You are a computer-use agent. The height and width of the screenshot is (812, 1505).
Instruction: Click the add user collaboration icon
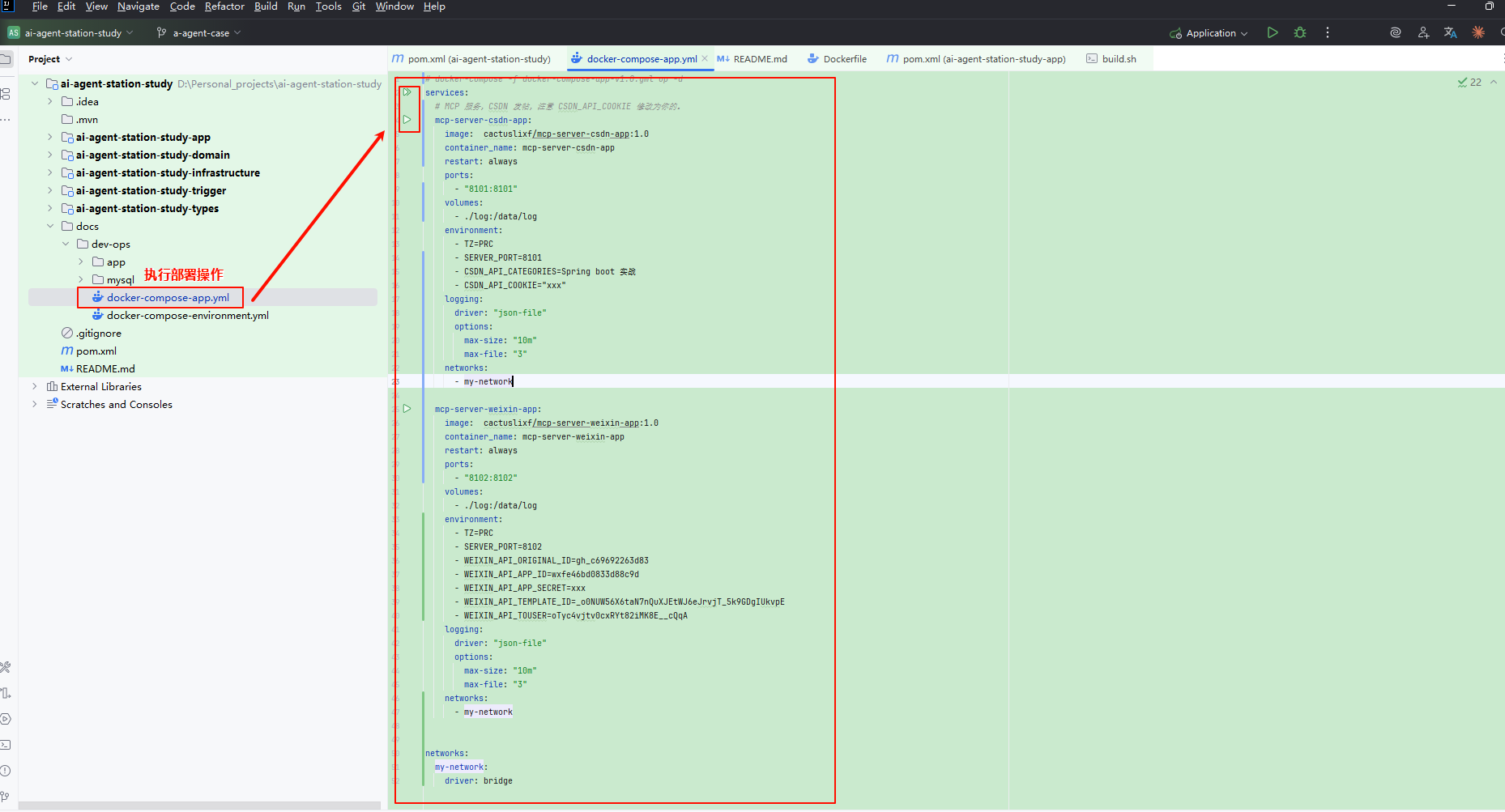[x=1423, y=33]
